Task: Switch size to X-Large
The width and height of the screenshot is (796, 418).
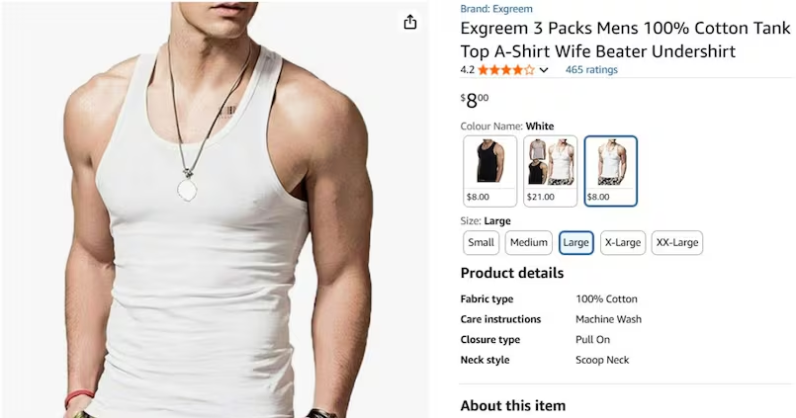Action: (622, 243)
